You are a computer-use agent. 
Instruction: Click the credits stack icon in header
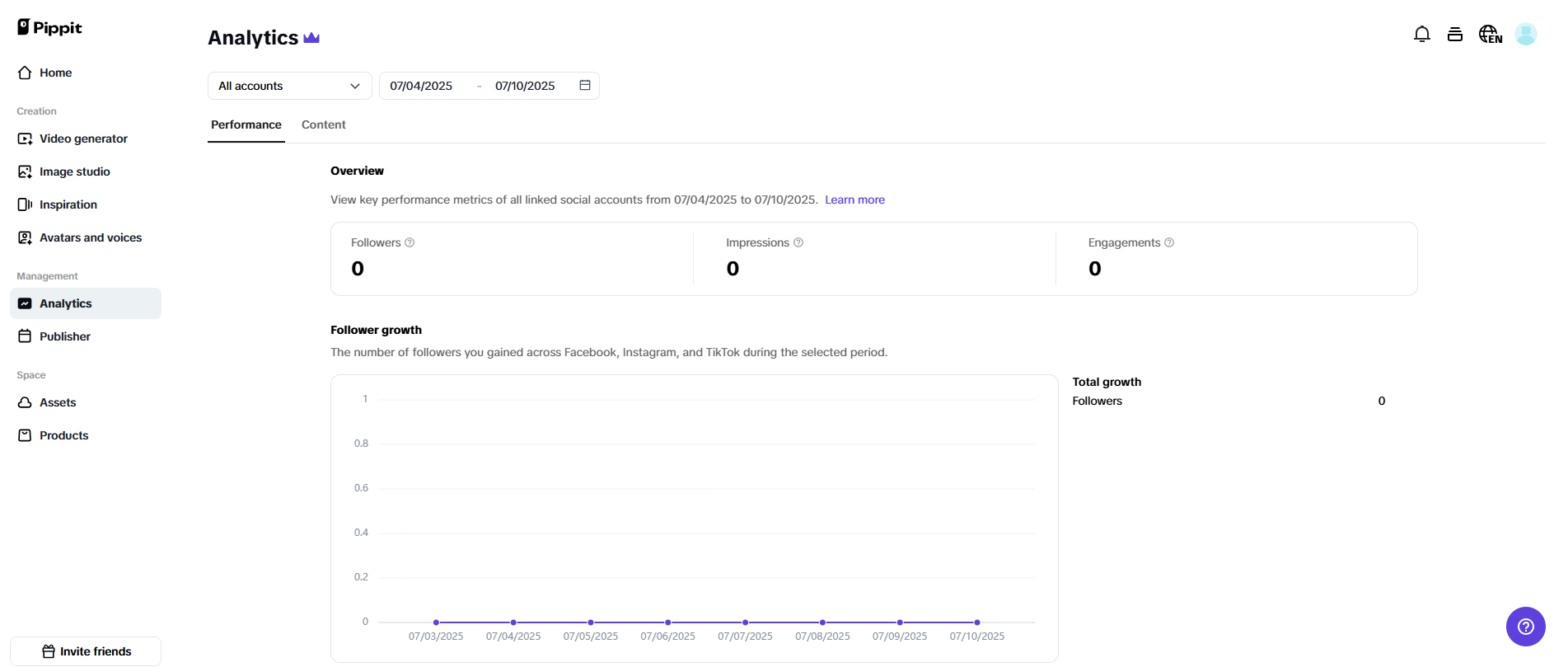pyautogui.click(x=1455, y=34)
